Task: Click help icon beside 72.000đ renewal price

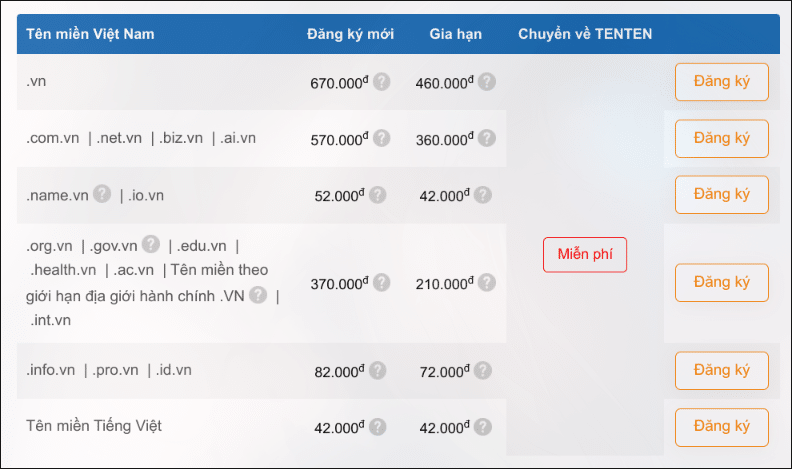Action: coord(483,371)
